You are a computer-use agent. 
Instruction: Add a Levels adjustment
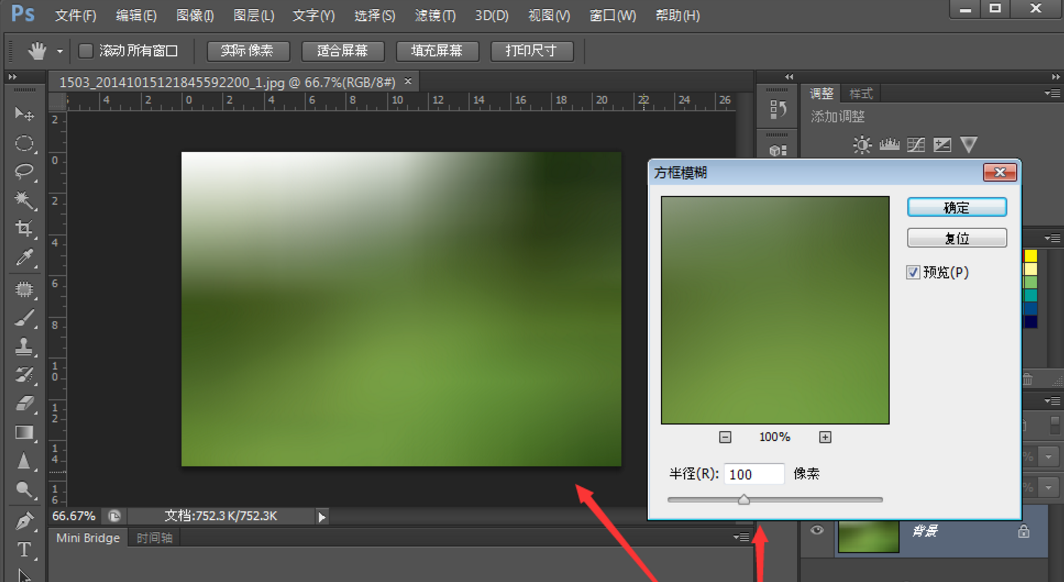[x=889, y=144]
